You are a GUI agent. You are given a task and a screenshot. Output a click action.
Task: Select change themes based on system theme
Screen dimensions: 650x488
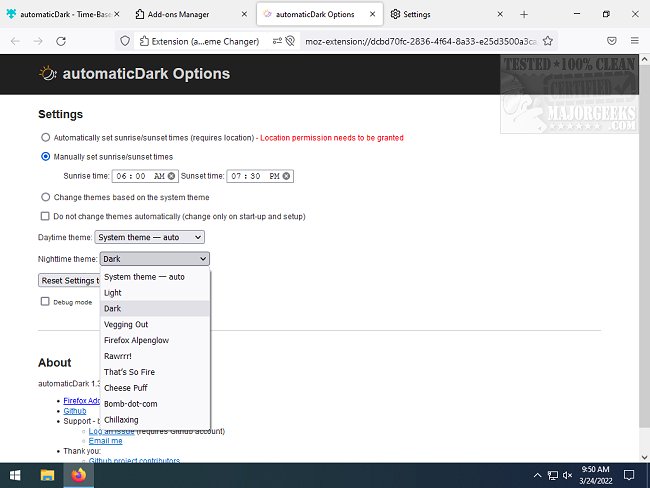pos(46,197)
